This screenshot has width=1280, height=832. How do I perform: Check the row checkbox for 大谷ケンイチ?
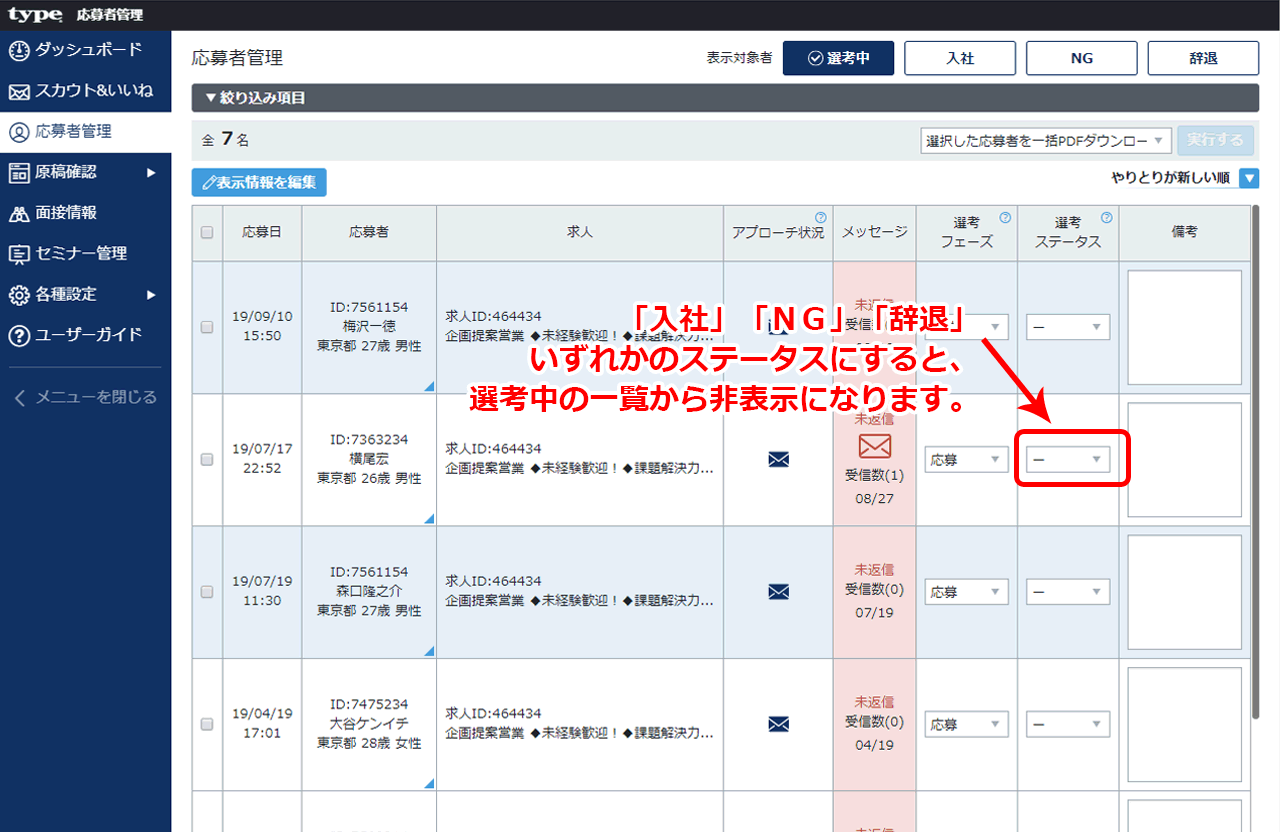tap(207, 723)
